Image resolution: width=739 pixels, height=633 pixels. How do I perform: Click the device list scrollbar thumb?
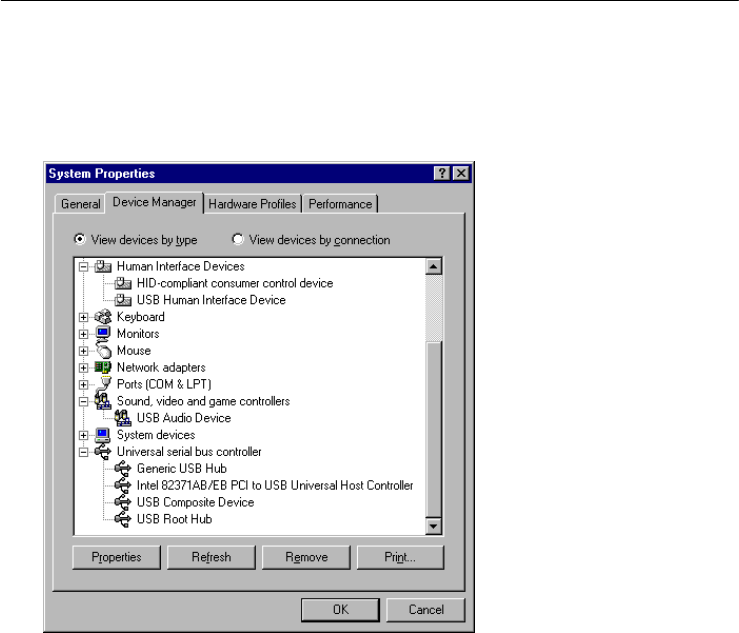point(434,428)
